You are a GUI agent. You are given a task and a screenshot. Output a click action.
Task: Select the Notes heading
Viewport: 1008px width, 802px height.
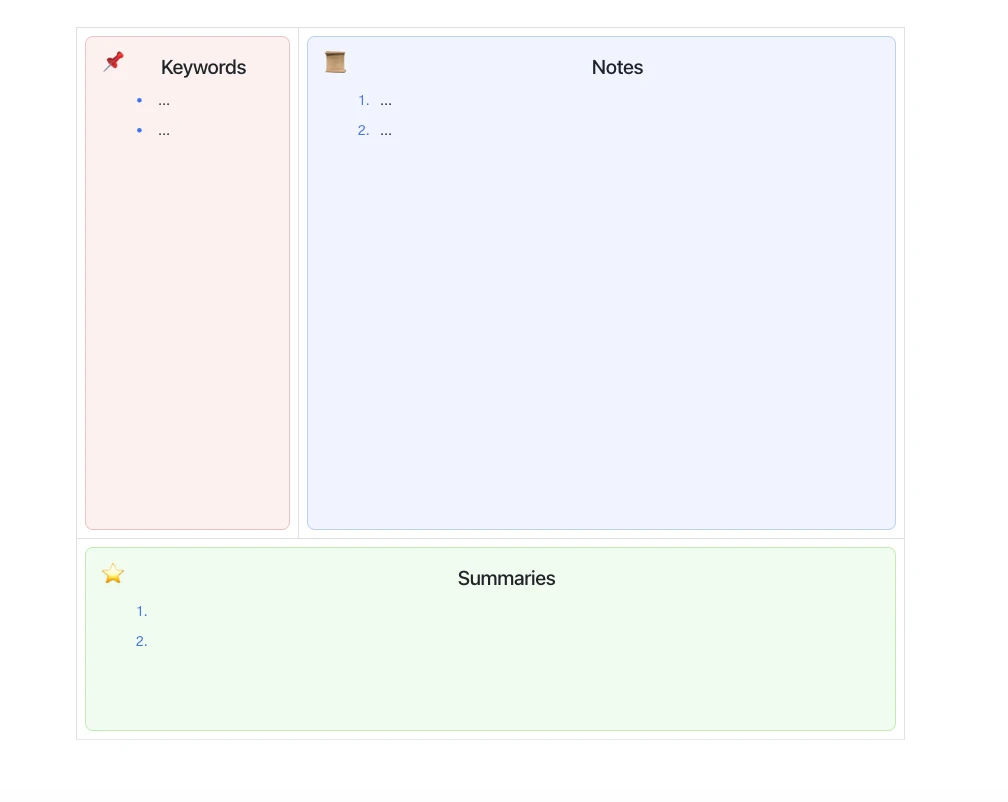[617, 67]
